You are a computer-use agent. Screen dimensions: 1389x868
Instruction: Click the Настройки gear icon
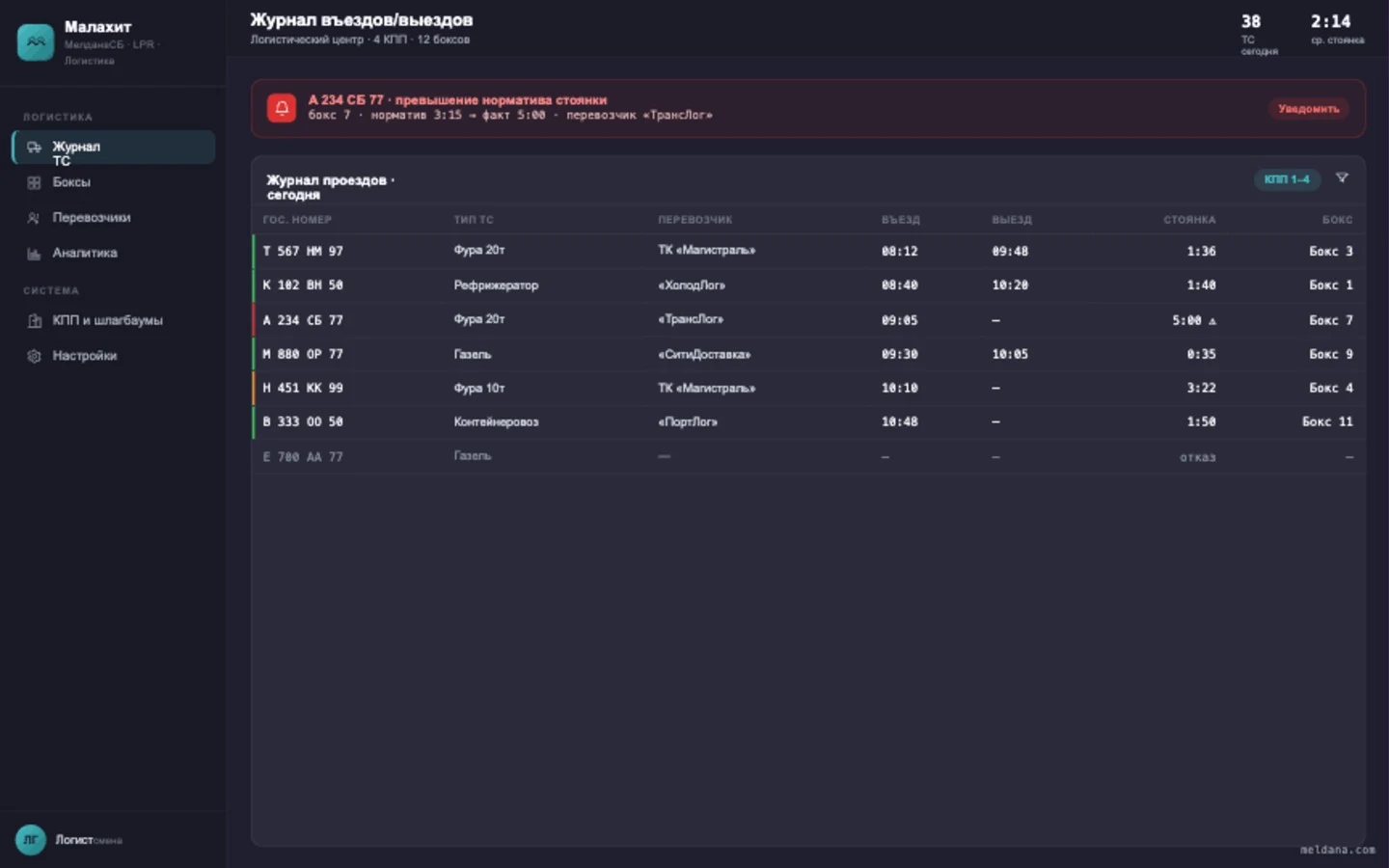point(34,356)
